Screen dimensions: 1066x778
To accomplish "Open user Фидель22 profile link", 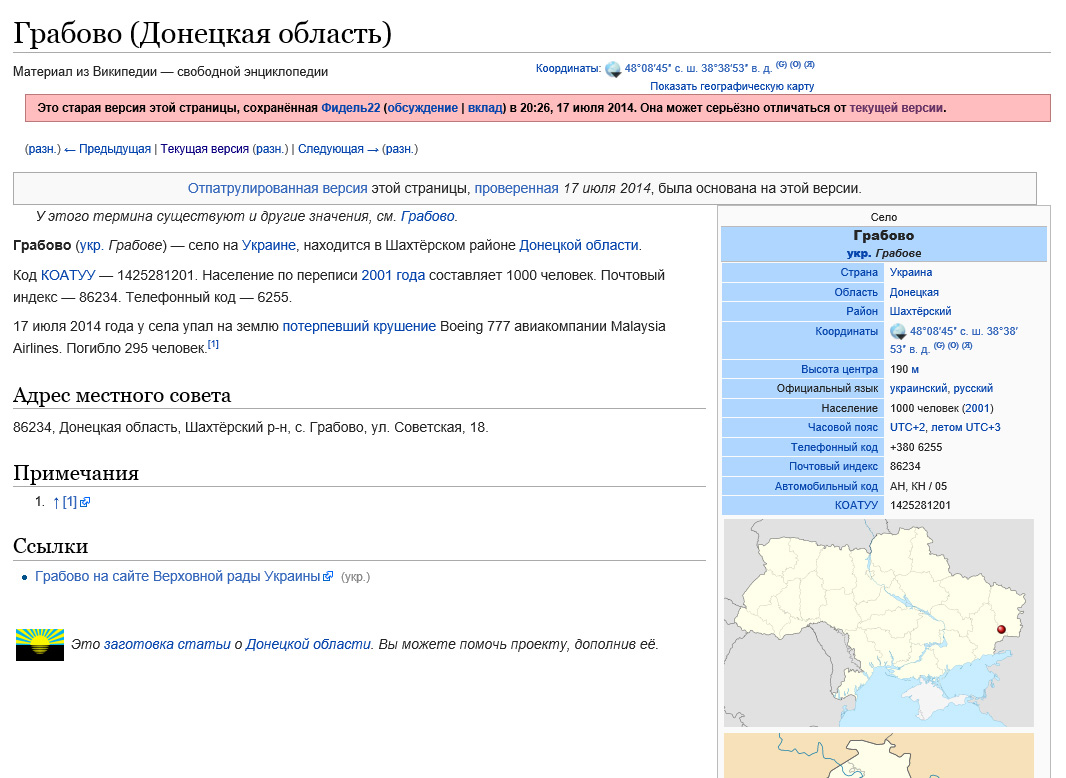I will [x=350, y=107].
